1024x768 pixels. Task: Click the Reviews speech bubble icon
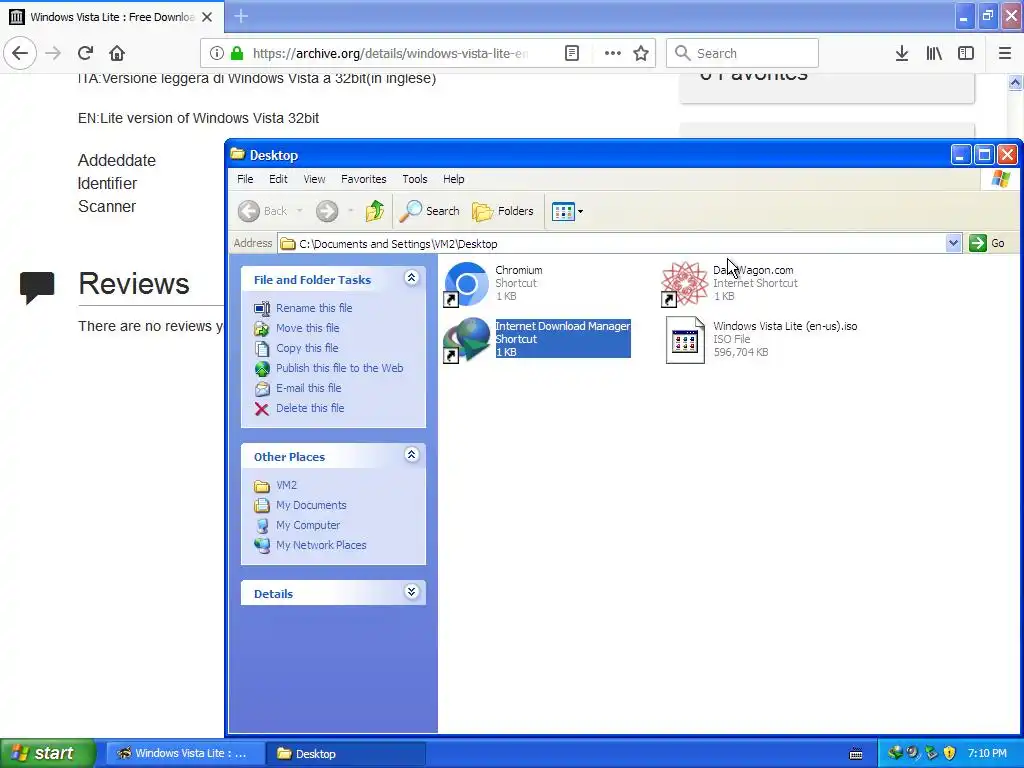37,287
